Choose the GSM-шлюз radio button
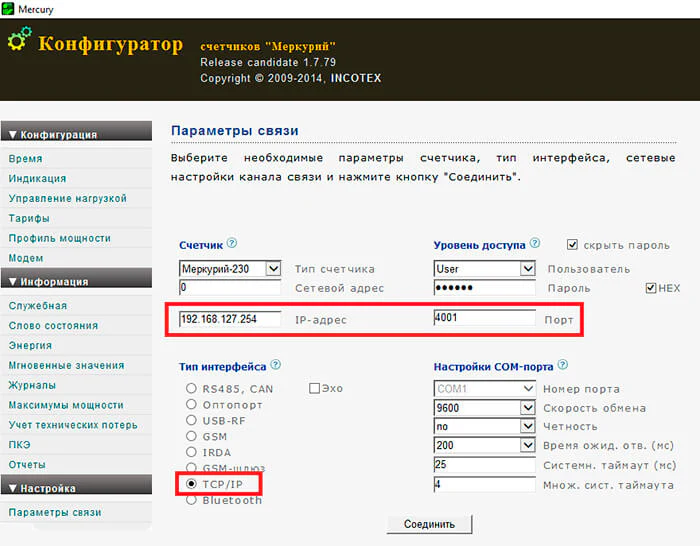Screen dimensions: 700x546 click(191, 467)
